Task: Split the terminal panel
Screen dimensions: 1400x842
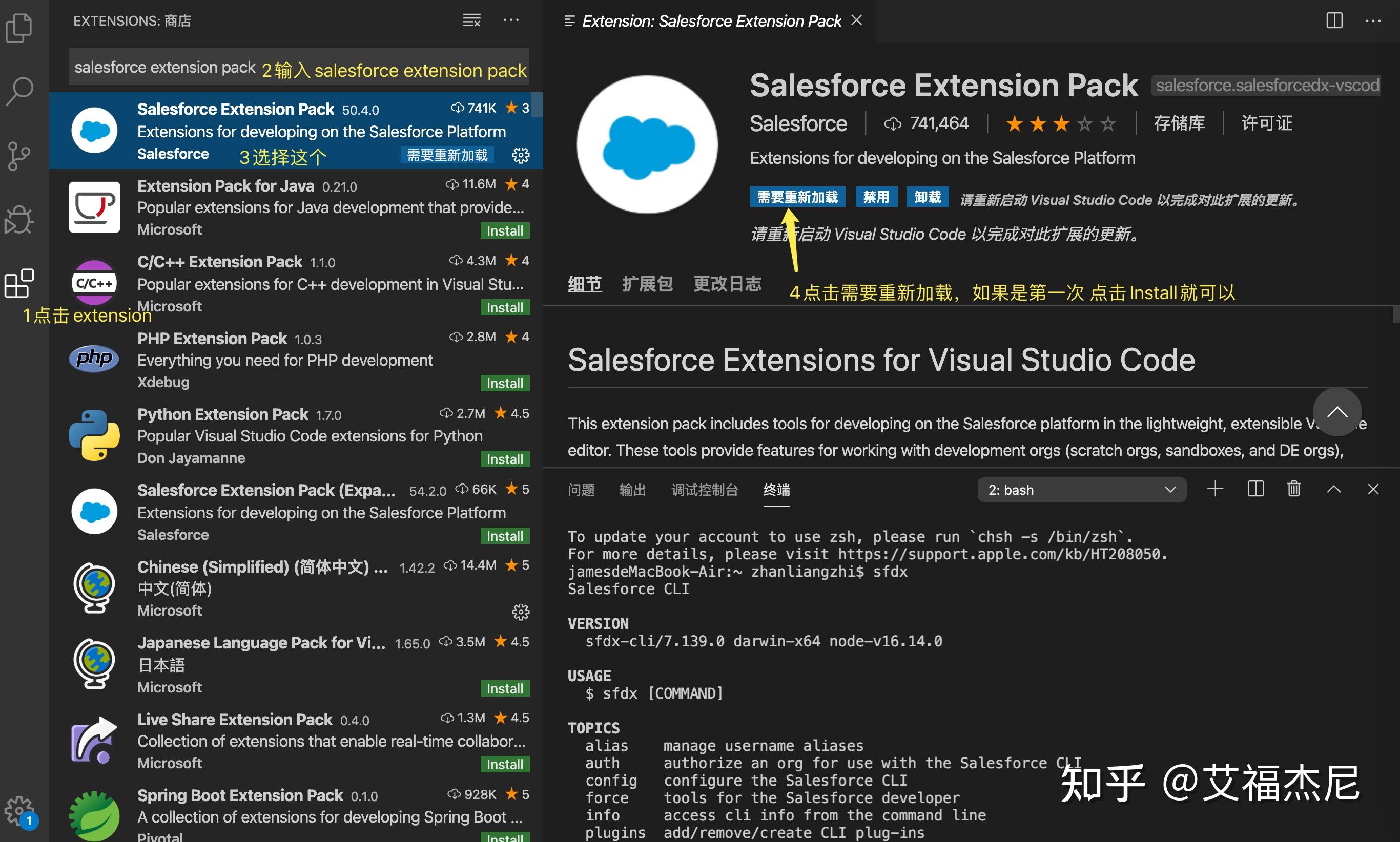Action: tap(1255, 489)
